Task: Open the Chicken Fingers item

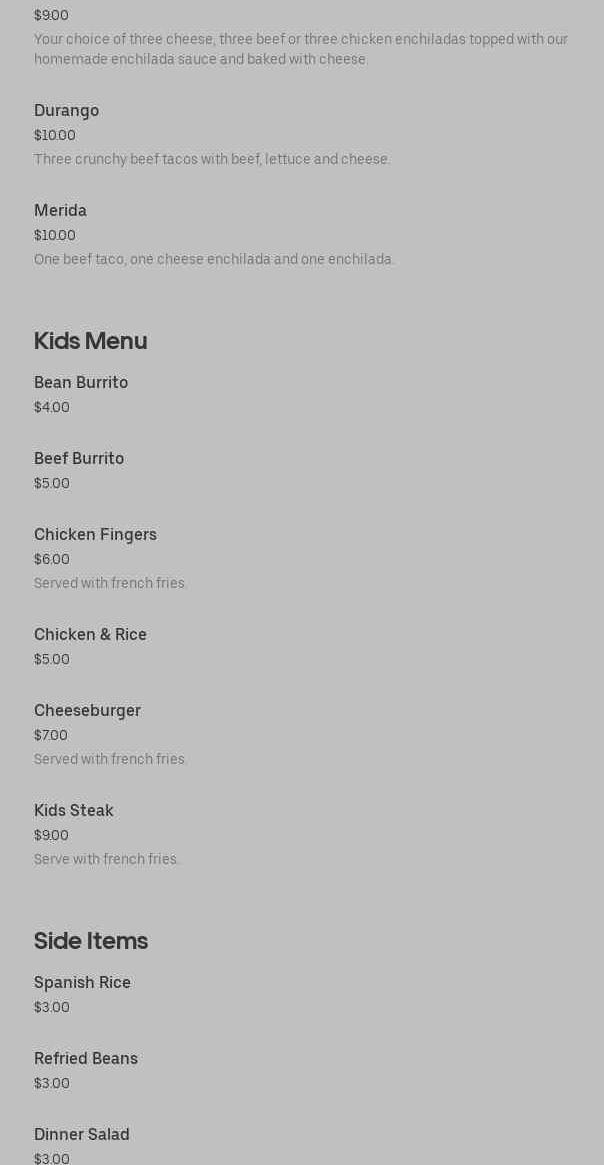Action: [x=95, y=535]
